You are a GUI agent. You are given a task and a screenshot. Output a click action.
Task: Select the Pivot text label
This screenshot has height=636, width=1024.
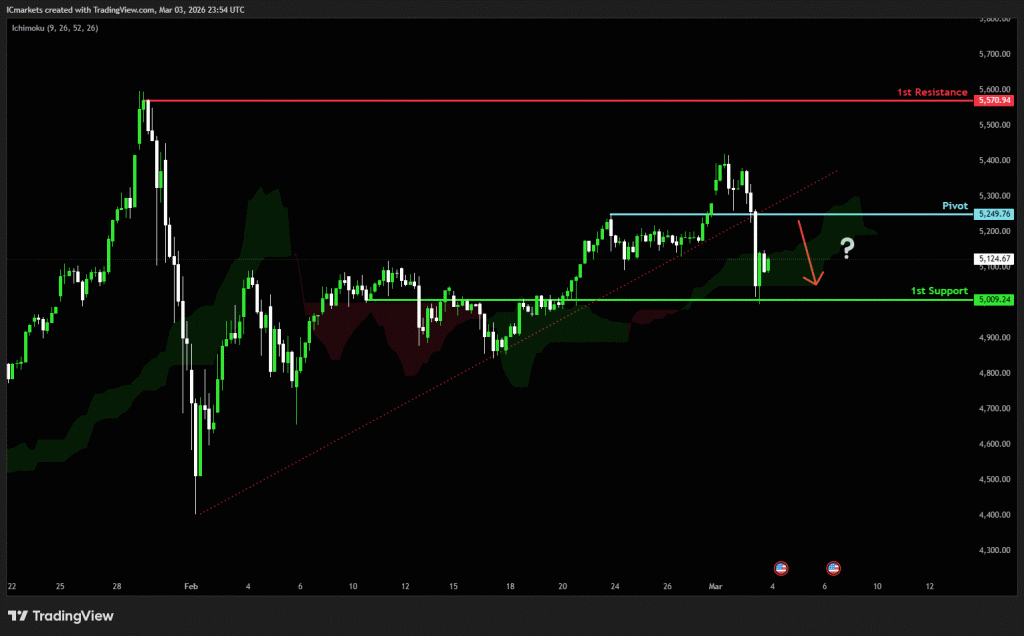click(x=955, y=205)
